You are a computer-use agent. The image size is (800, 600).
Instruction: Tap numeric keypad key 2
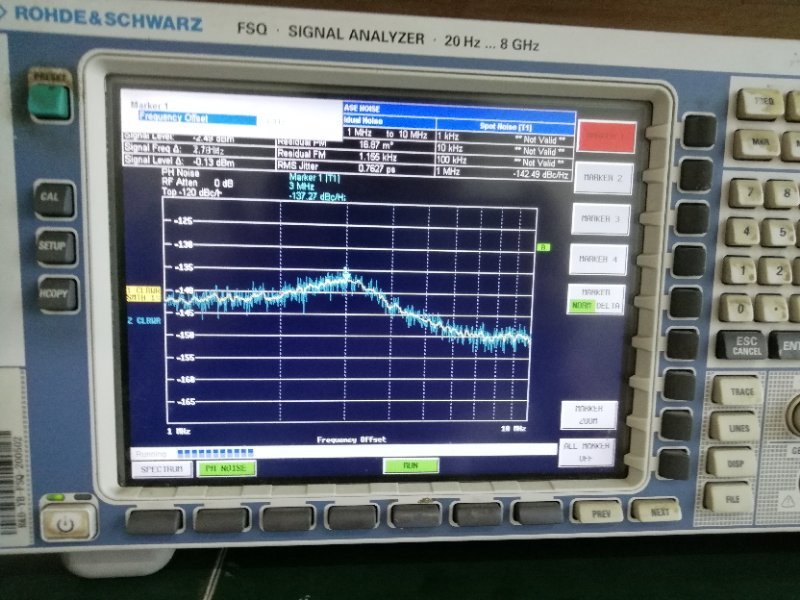(776, 271)
